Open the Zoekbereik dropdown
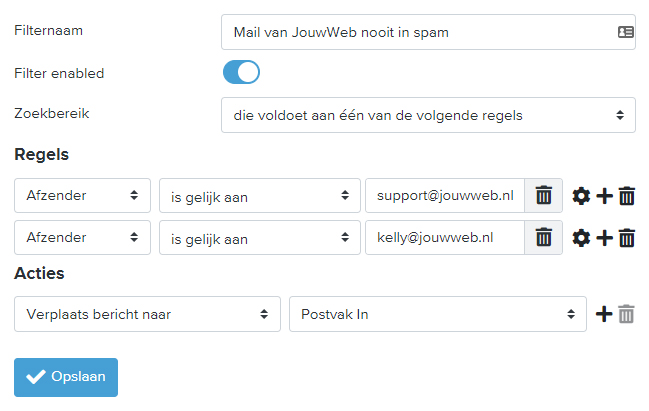649x411 pixels. 428,115
